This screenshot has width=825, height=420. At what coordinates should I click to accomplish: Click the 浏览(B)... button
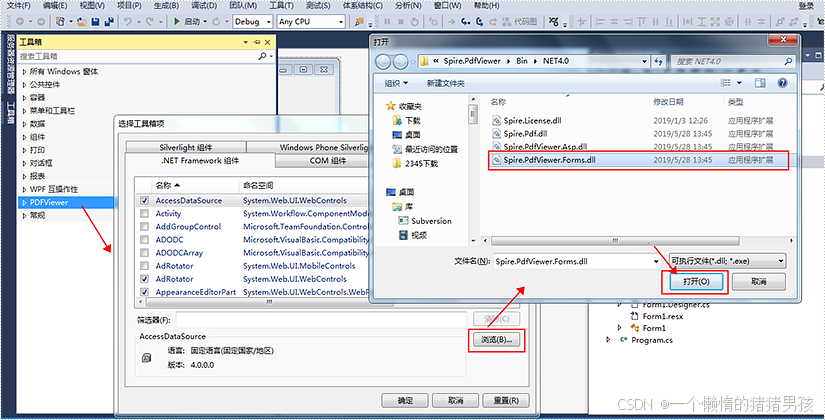click(x=496, y=340)
